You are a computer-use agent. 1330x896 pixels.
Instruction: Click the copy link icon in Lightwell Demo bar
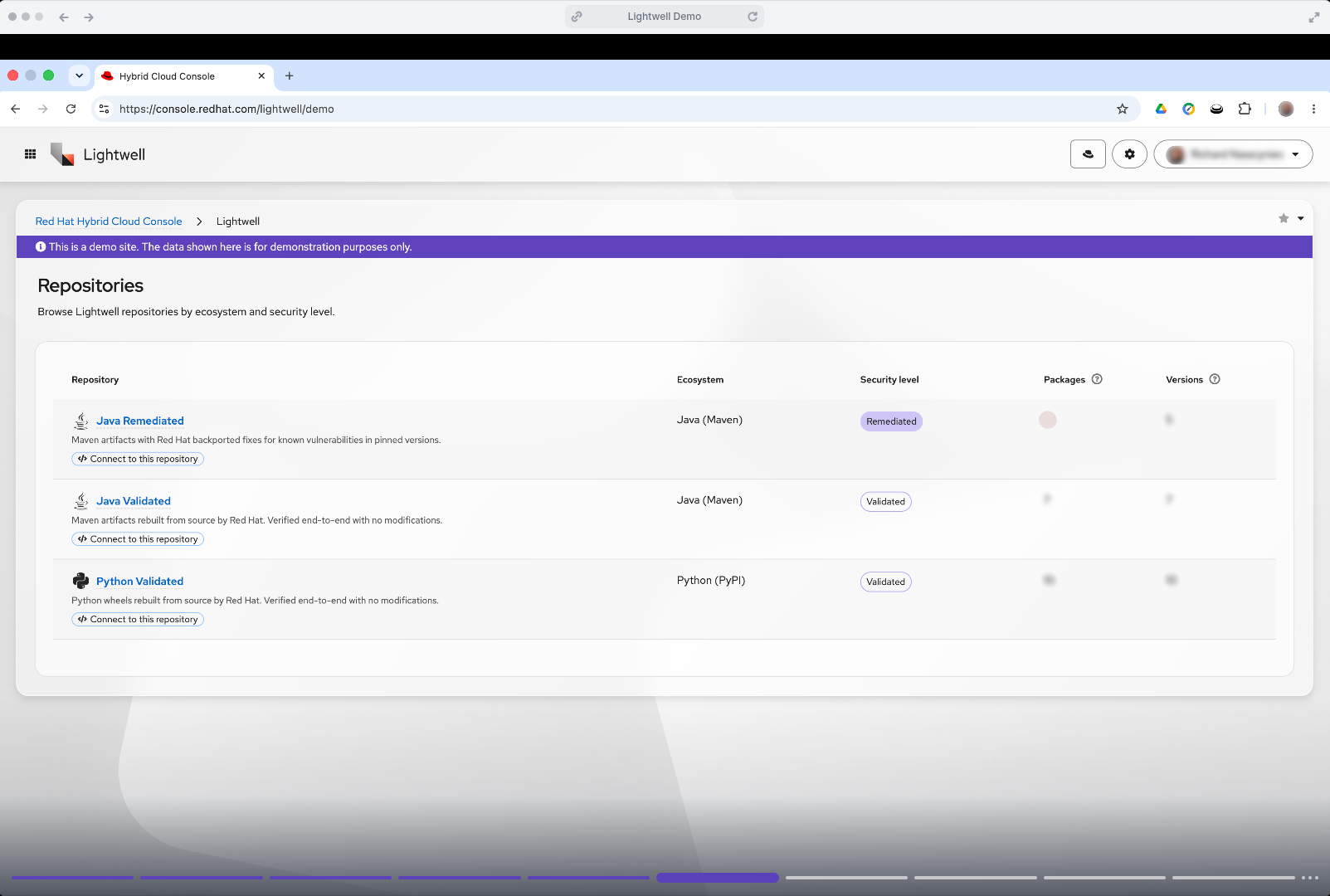(x=577, y=17)
